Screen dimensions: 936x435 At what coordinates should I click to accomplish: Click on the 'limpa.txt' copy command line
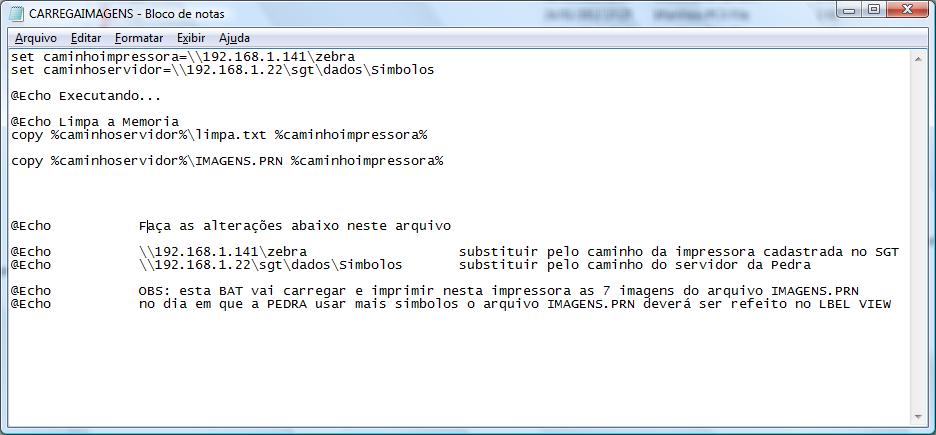click(219, 135)
